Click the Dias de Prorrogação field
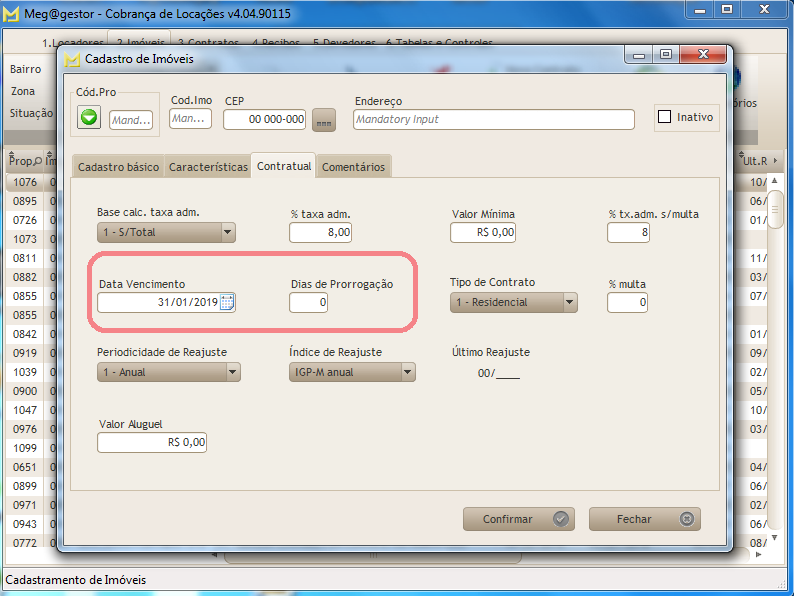This screenshot has height=596, width=794. pos(308,302)
